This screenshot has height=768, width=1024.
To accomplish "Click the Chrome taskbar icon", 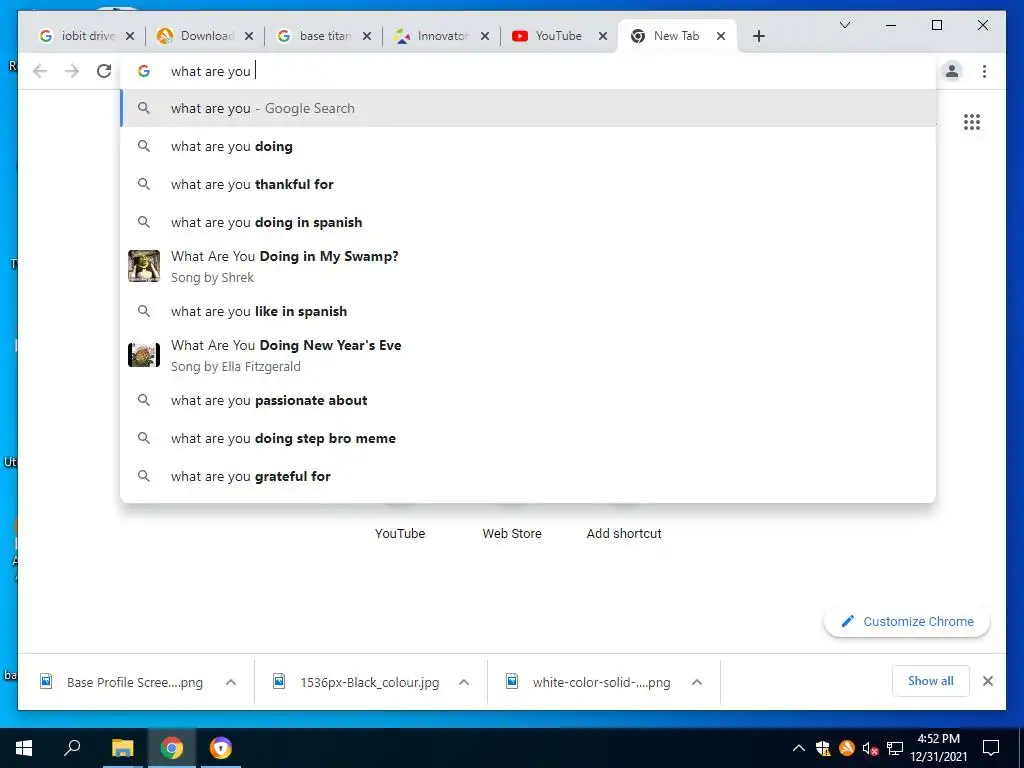I will tap(172, 748).
